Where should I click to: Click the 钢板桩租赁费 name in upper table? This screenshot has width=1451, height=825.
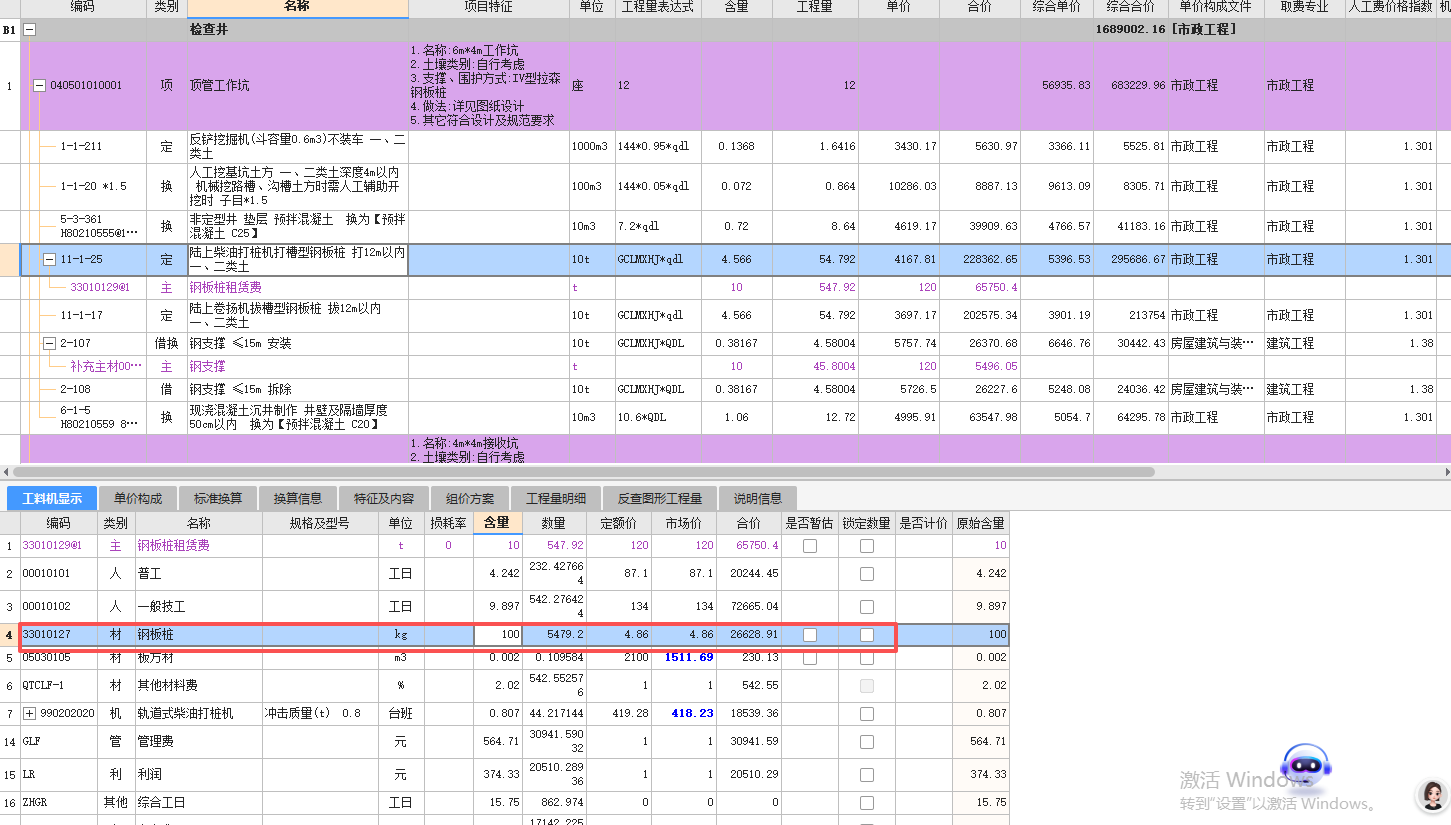tap(226, 288)
